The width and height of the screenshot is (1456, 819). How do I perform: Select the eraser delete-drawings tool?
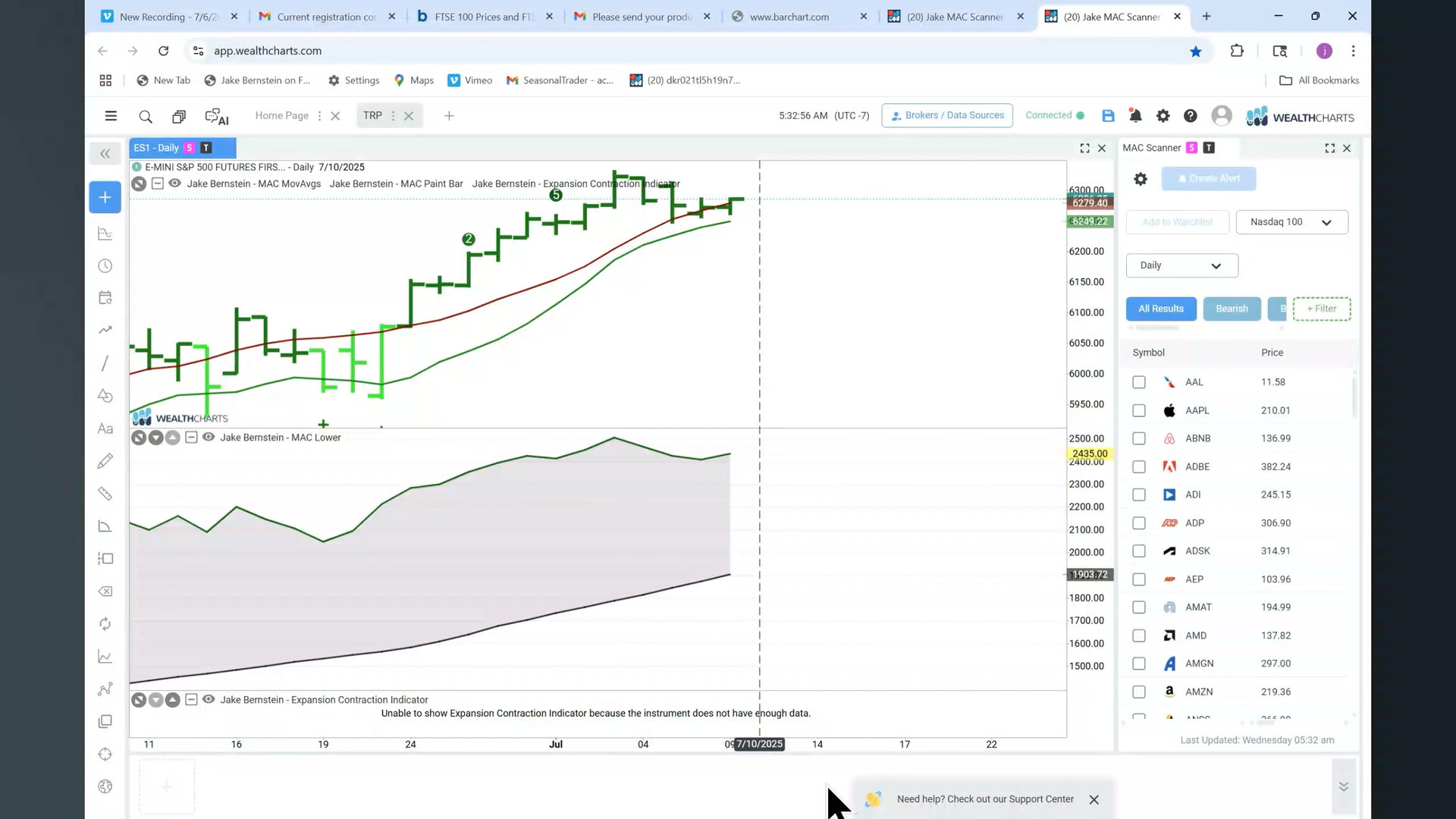click(105, 591)
